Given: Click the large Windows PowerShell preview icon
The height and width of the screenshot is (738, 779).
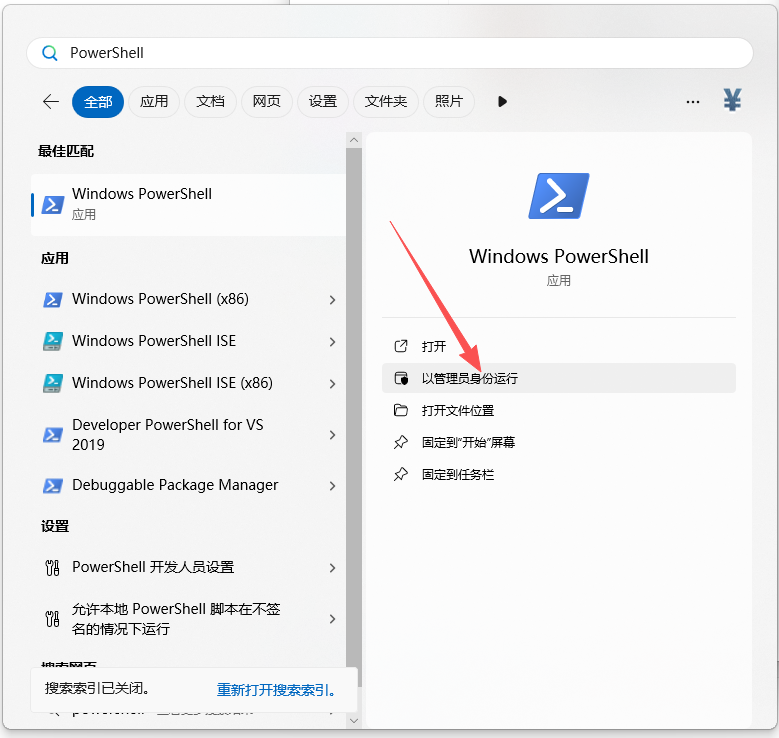Looking at the screenshot, I should point(558,196).
